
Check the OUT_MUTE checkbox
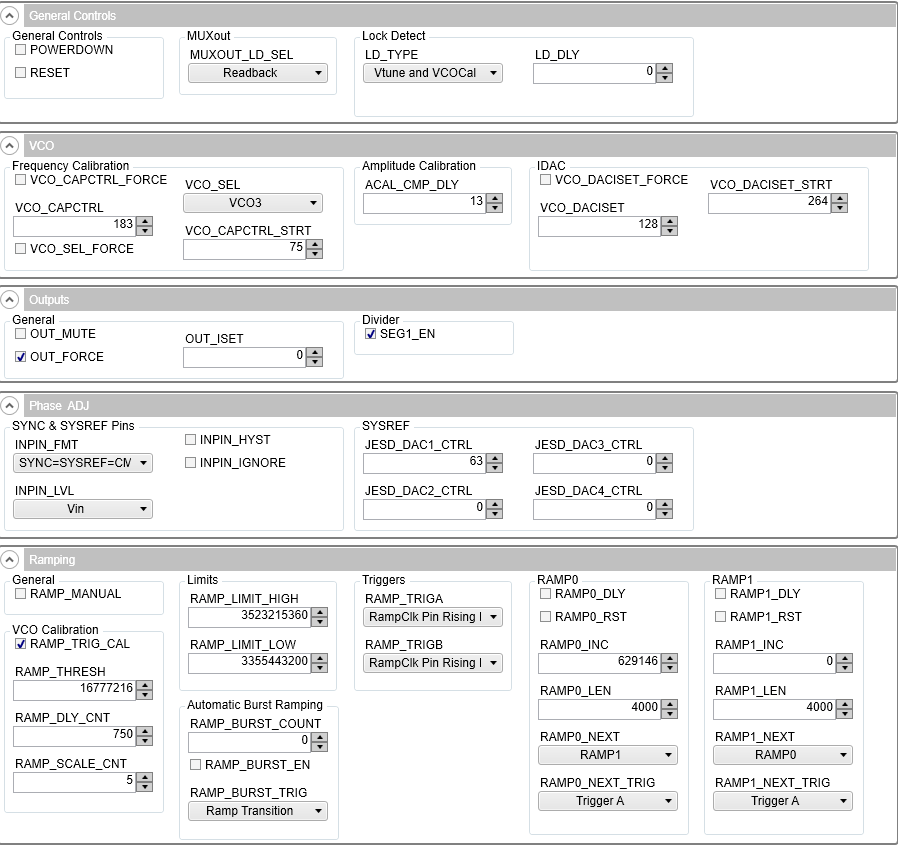(x=21, y=334)
